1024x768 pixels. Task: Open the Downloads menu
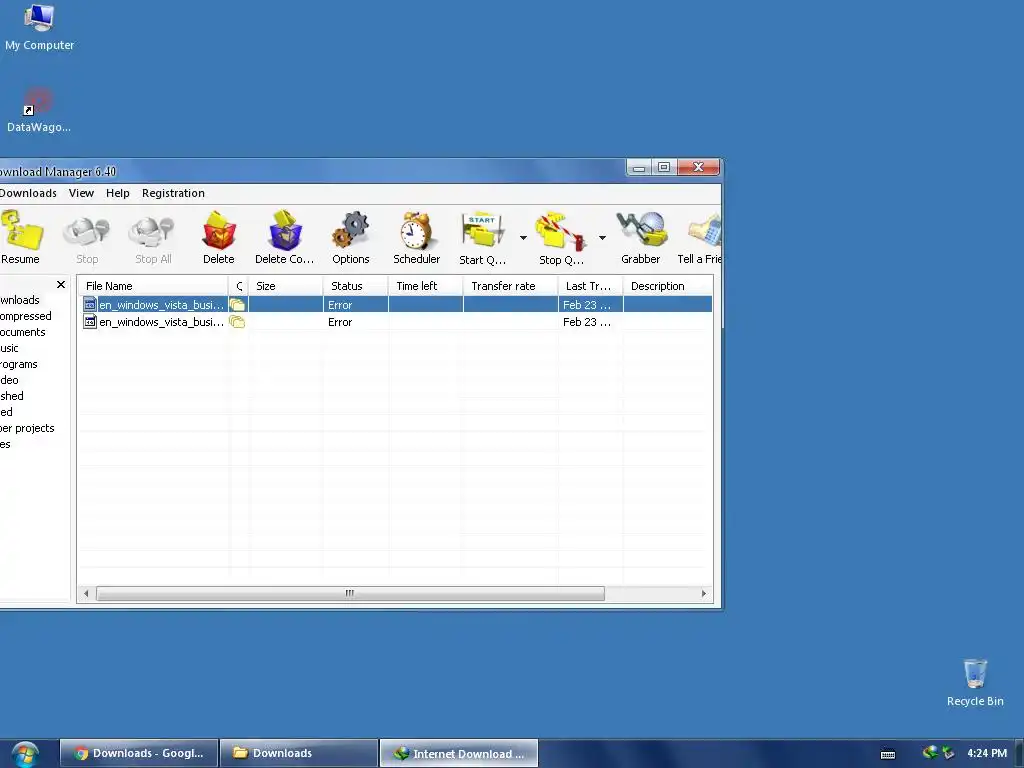pos(27,193)
